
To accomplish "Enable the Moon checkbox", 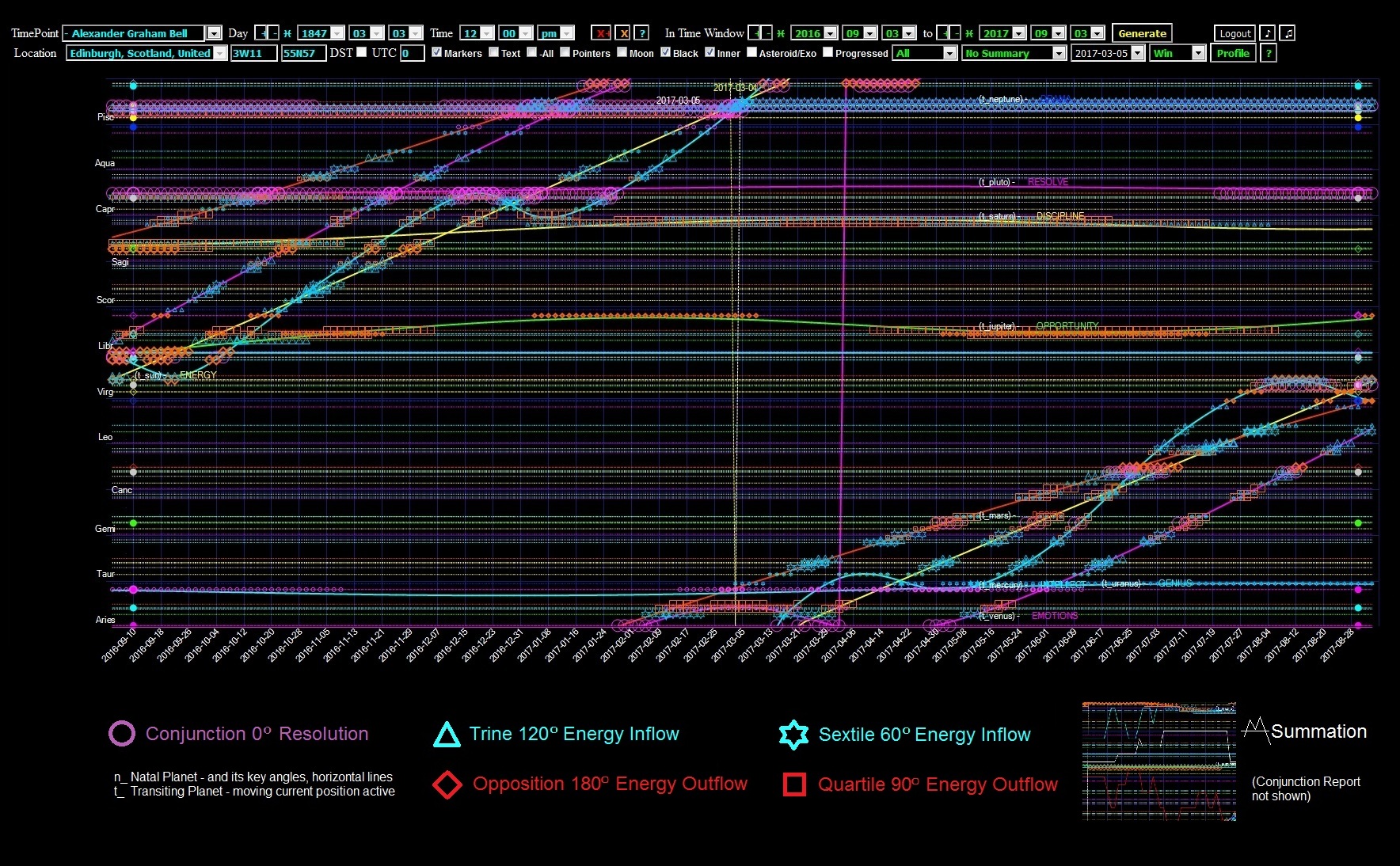I will (x=622, y=52).
